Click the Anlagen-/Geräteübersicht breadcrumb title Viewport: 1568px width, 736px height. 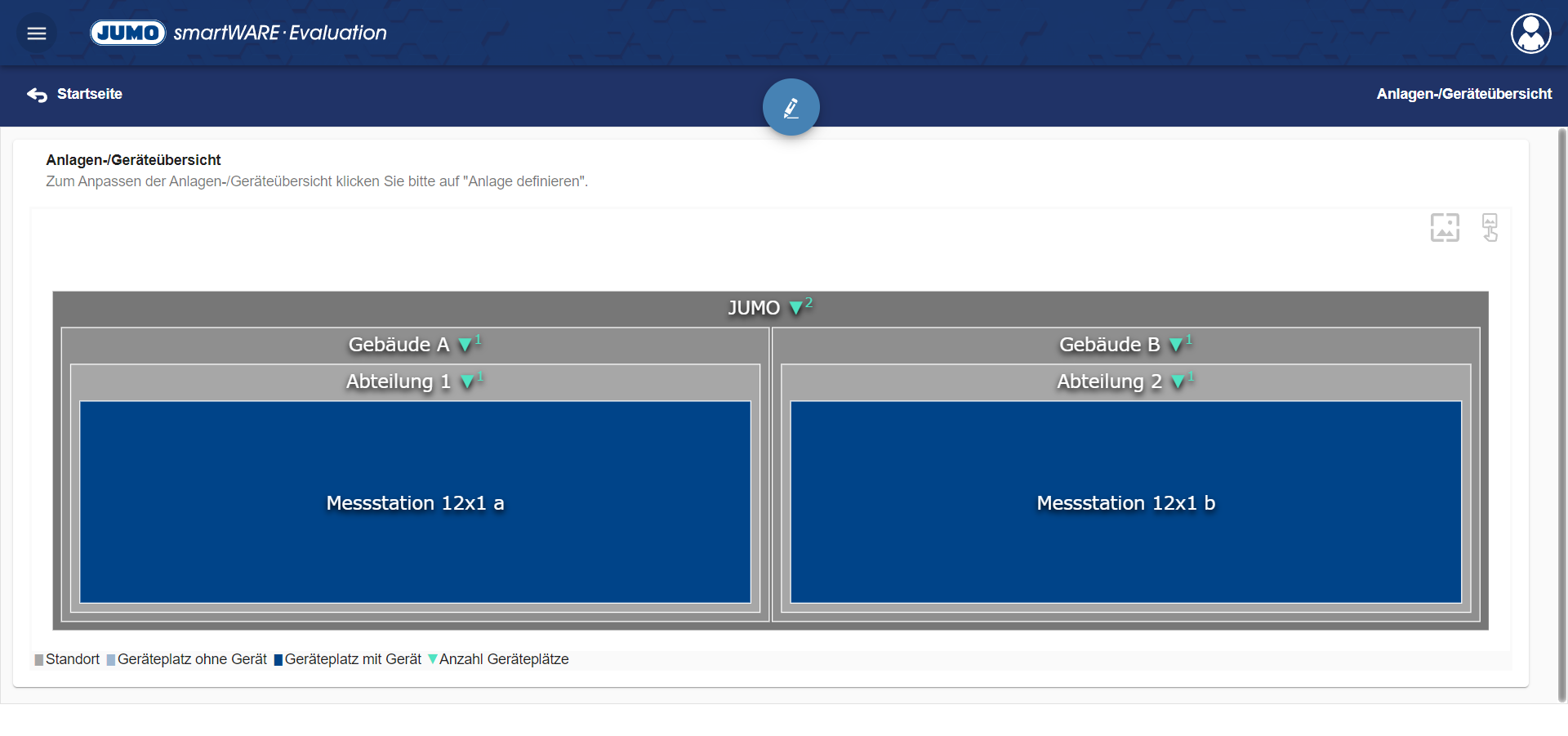click(1463, 94)
